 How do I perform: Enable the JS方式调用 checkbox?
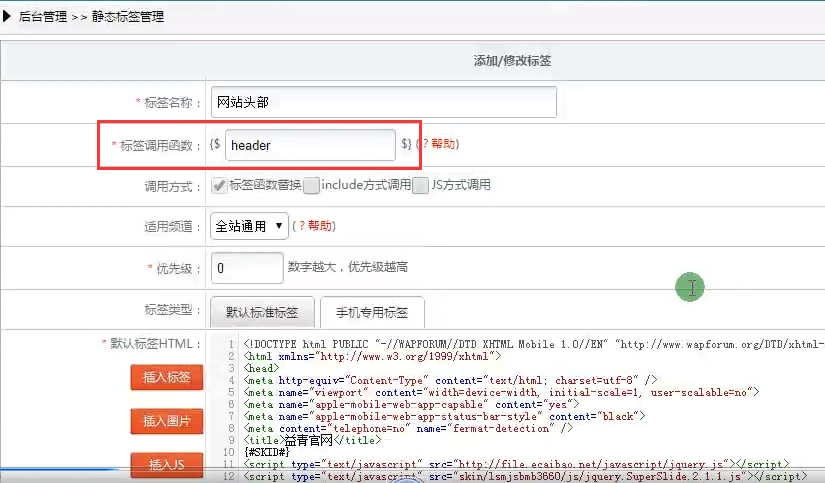click(x=420, y=185)
